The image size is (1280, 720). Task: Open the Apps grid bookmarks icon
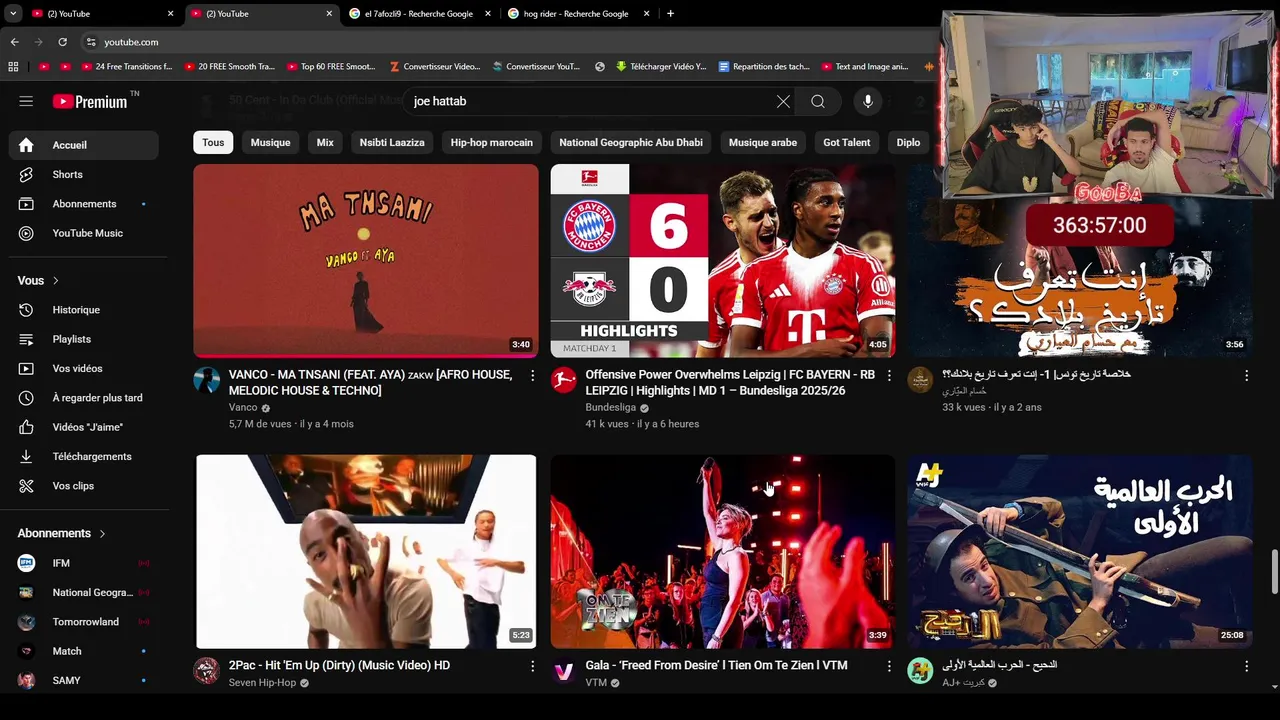tap(13, 67)
